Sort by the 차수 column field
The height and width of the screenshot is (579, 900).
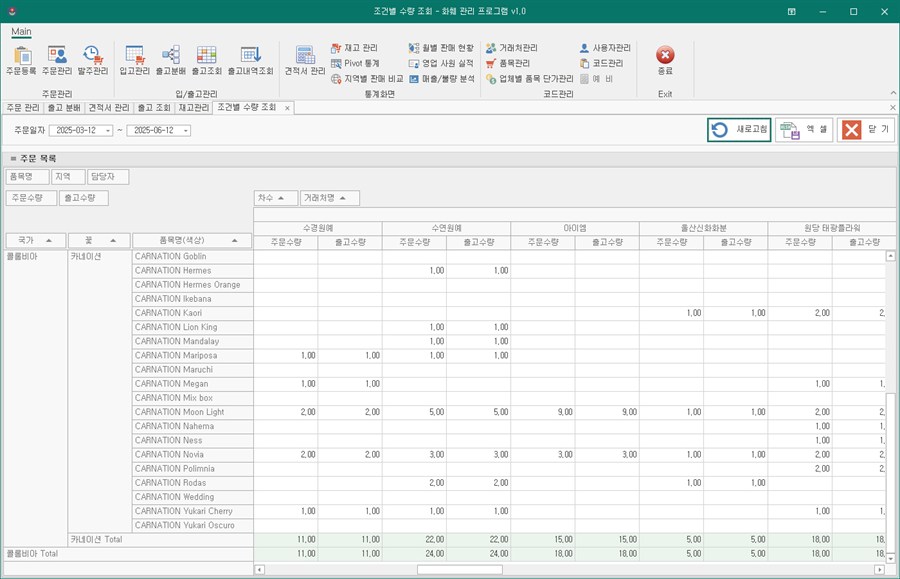276,198
